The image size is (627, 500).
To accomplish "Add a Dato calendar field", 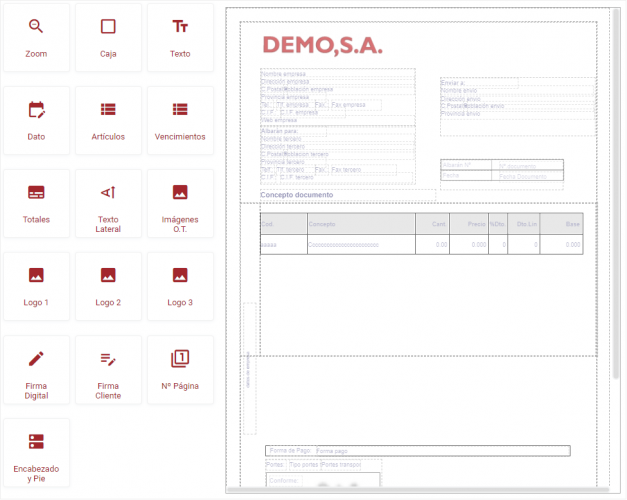I will click(36, 120).
